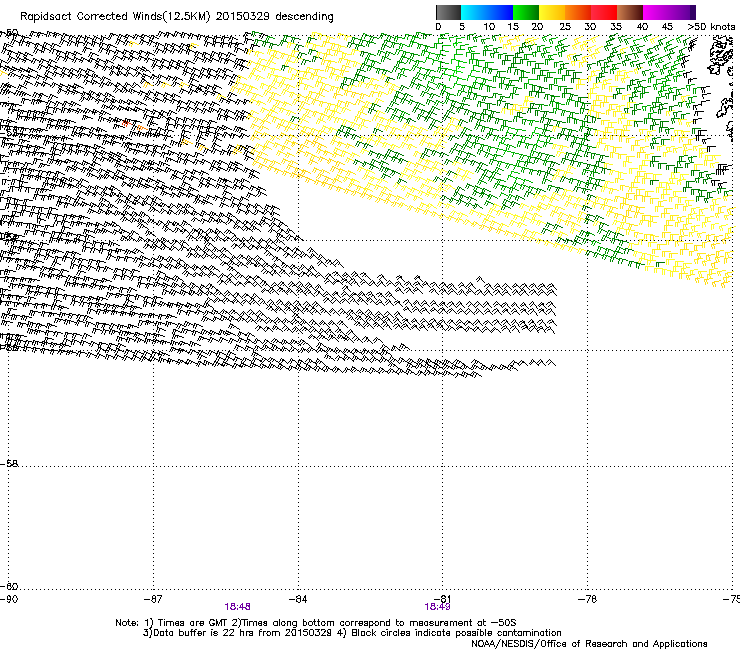The height and width of the screenshot is (650, 740).
Task: Click the purple 18:49 time stamp
Action: point(437,607)
